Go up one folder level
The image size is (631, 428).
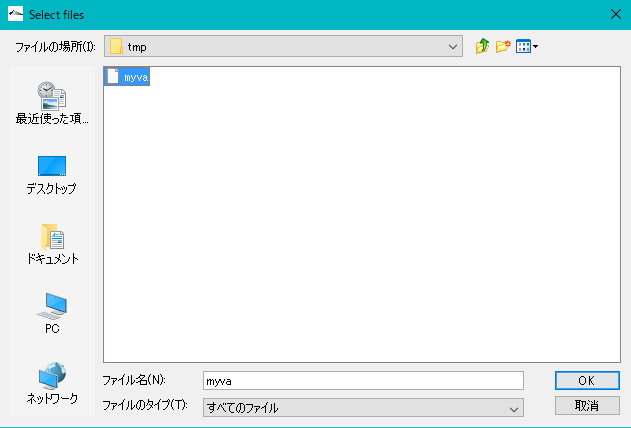pos(482,47)
